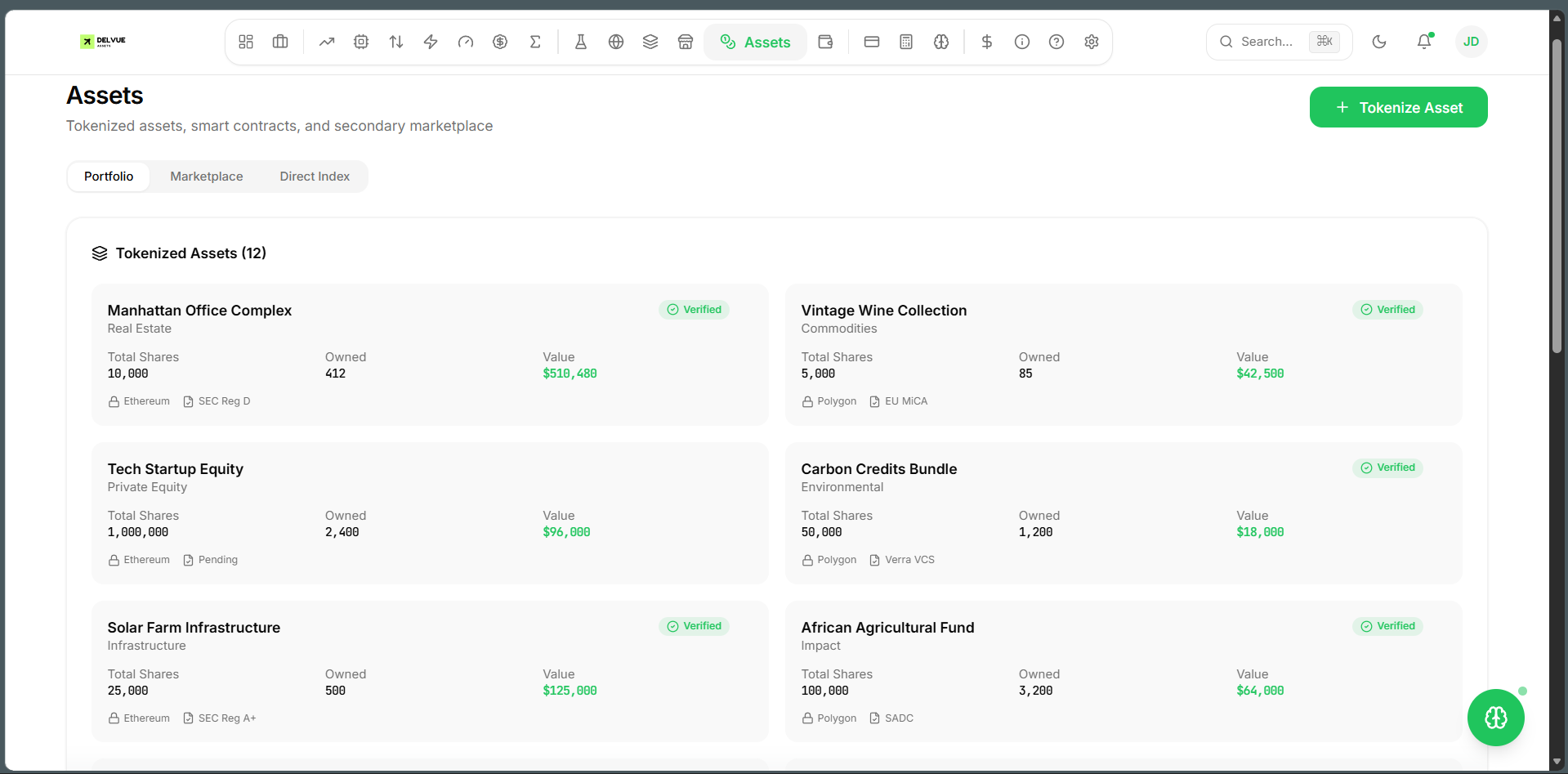Image resolution: width=1568 pixels, height=774 pixels.
Task: Click Verified badge on Vintage Wine Collection
Action: [1388, 310]
